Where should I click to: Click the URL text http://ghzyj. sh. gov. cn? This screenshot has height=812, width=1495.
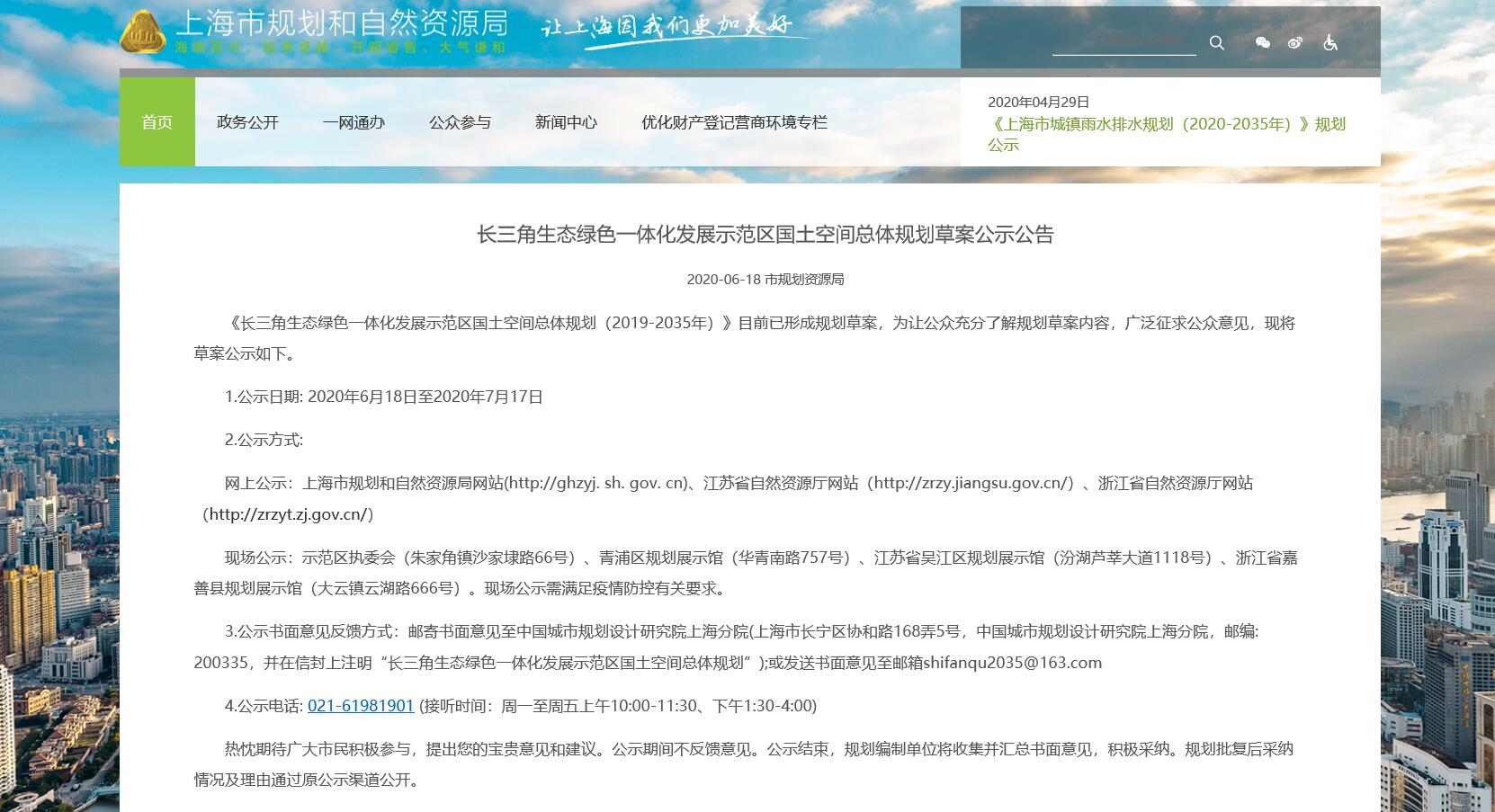(597, 483)
